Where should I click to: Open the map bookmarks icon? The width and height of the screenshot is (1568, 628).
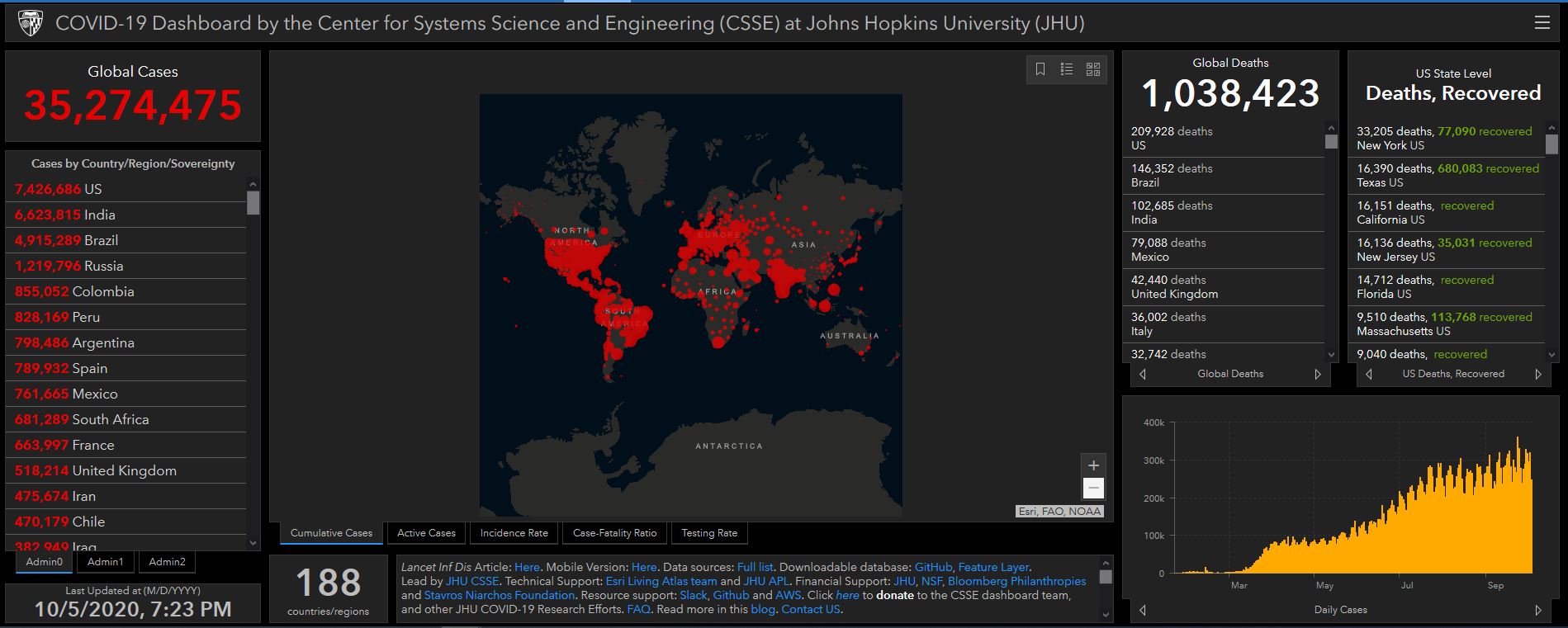point(1040,69)
